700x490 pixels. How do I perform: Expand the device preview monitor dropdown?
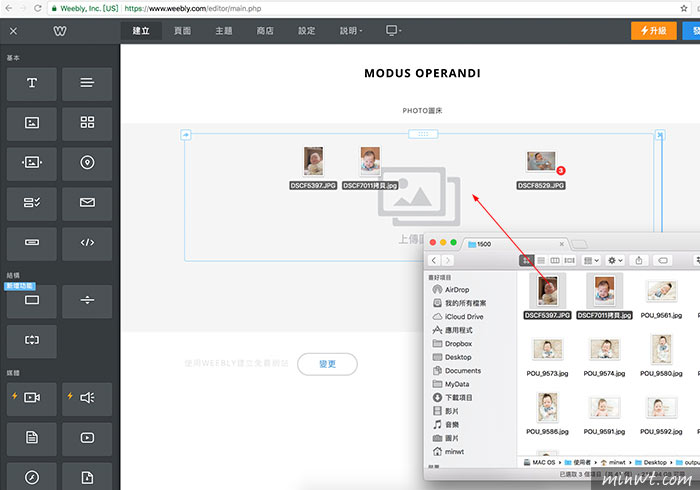(x=393, y=30)
